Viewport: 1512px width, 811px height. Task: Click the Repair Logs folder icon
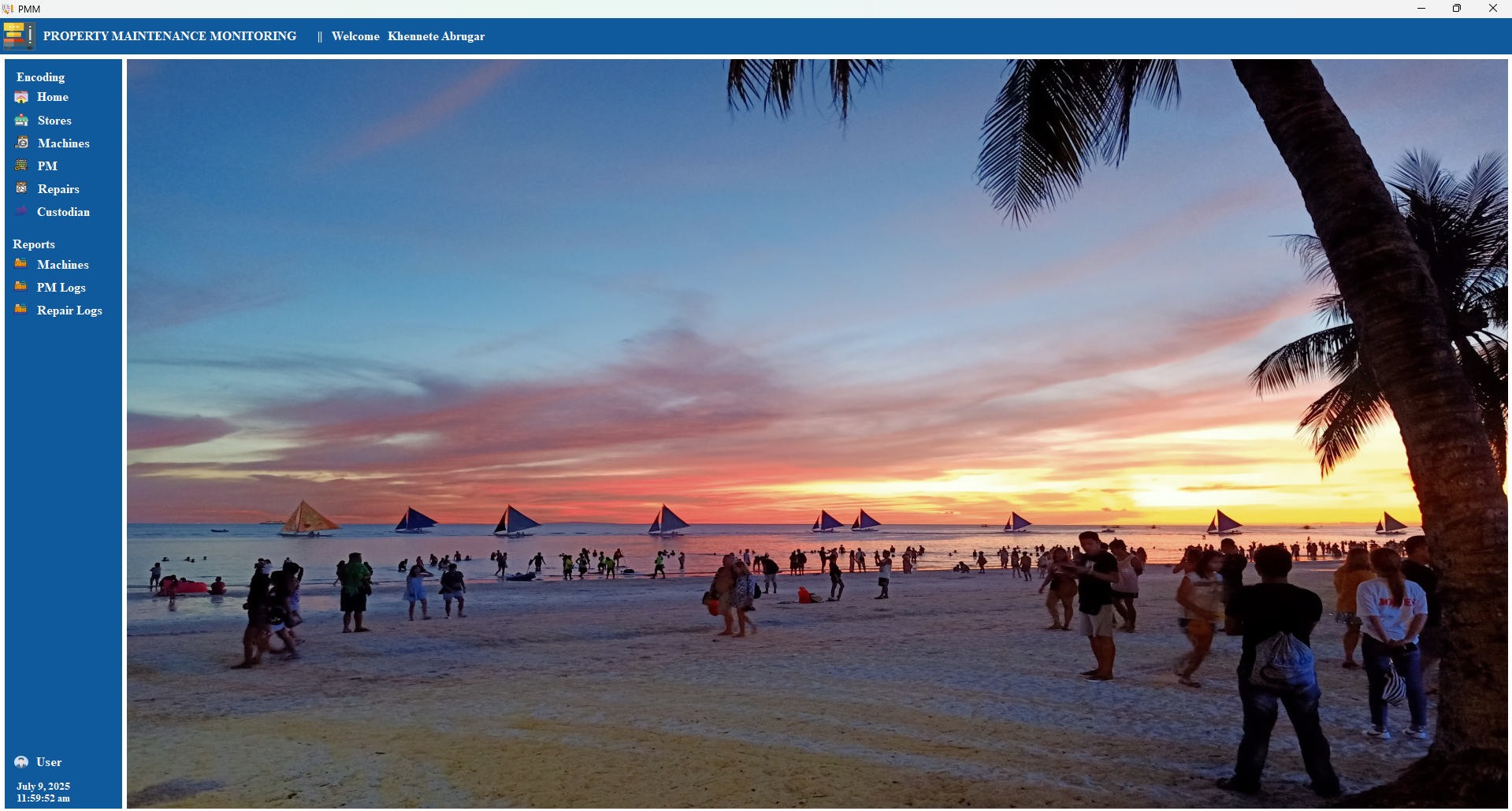[20, 309]
